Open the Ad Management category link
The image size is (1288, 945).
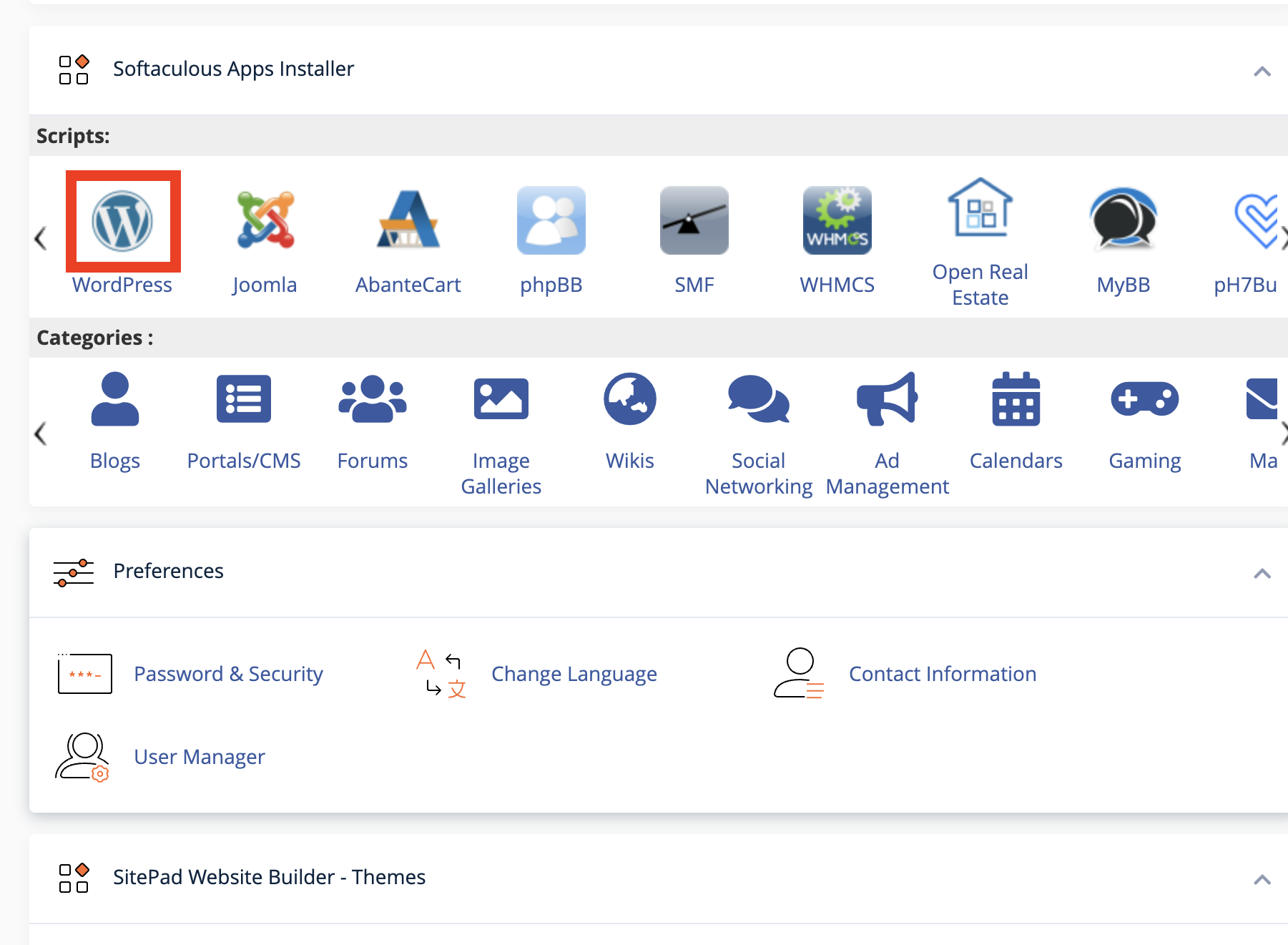pos(888,474)
